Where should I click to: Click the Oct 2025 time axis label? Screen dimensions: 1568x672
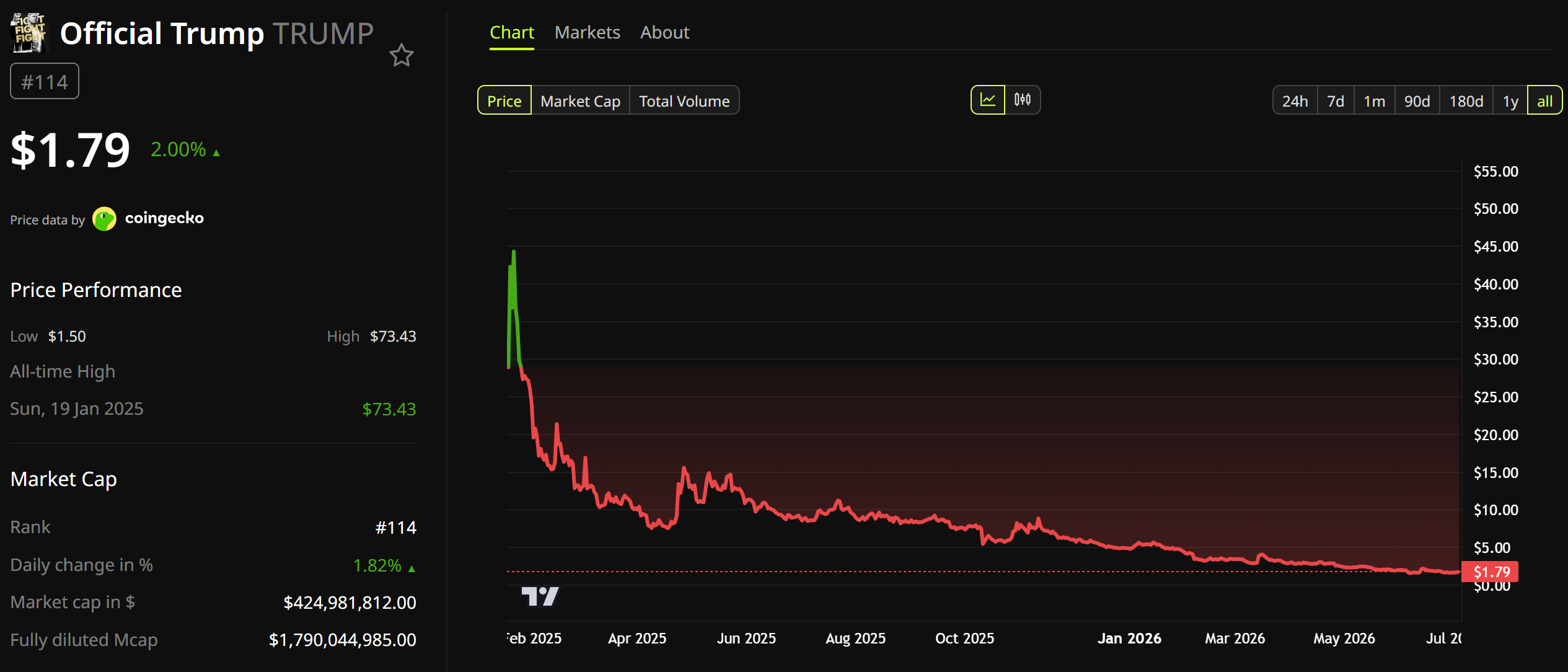click(x=964, y=639)
